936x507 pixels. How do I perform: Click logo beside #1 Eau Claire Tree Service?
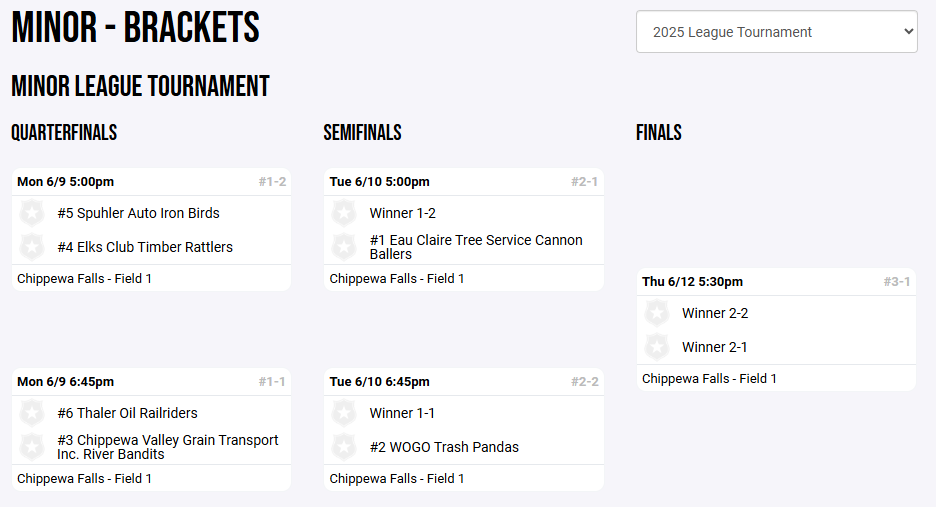(x=344, y=247)
